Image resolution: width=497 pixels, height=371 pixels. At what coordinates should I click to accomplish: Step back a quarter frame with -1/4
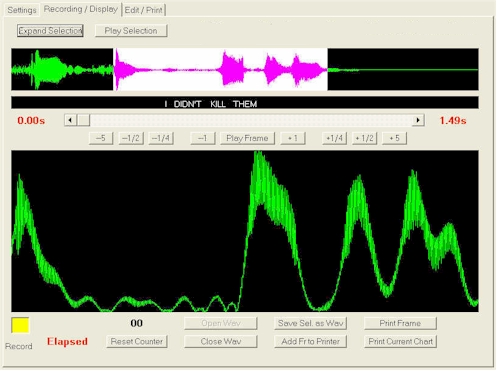point(161,138)
